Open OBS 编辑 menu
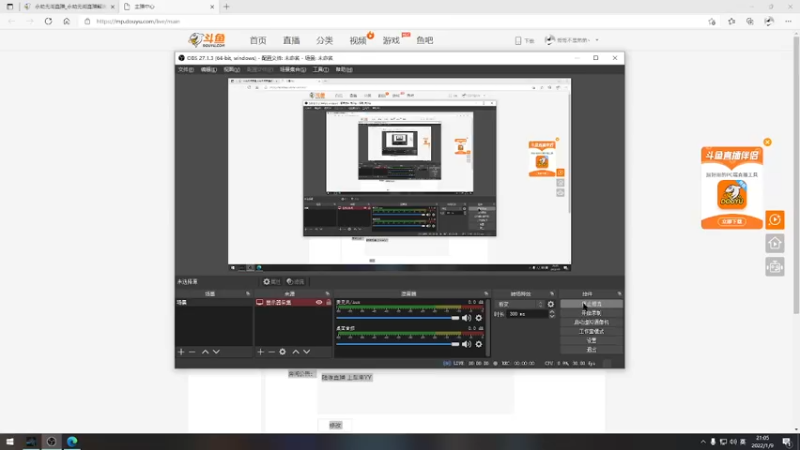 208,69
